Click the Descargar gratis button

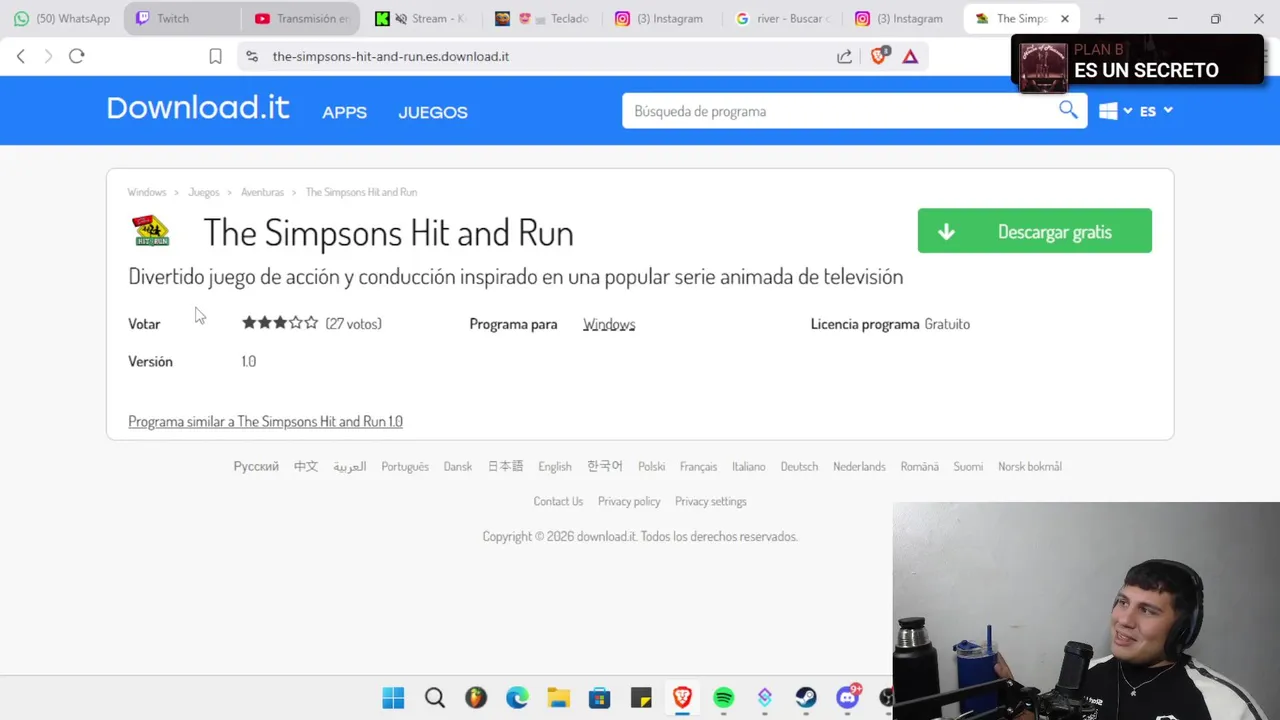[1035, 231]
